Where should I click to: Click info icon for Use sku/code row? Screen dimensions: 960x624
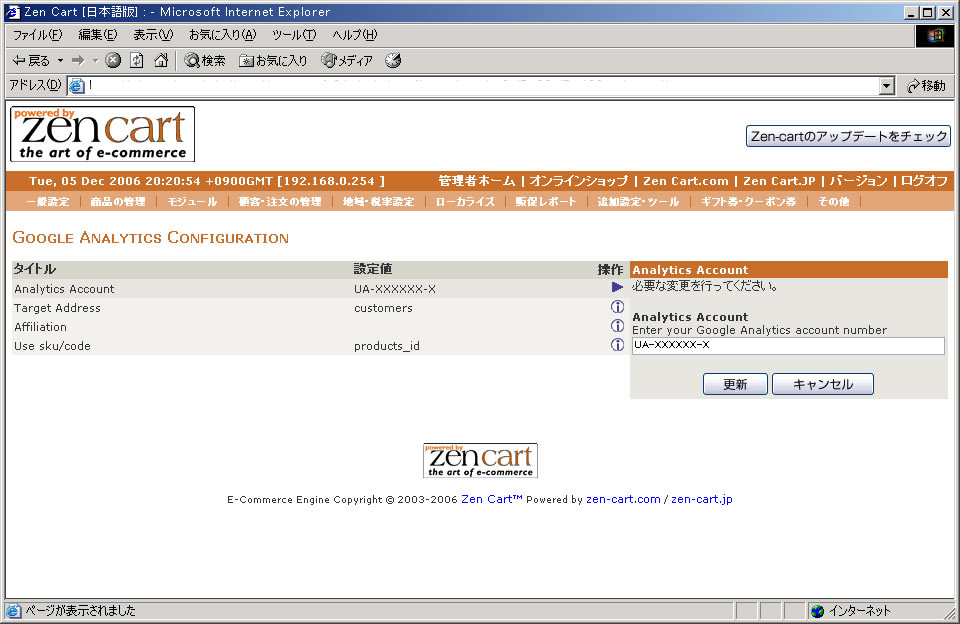617,346
